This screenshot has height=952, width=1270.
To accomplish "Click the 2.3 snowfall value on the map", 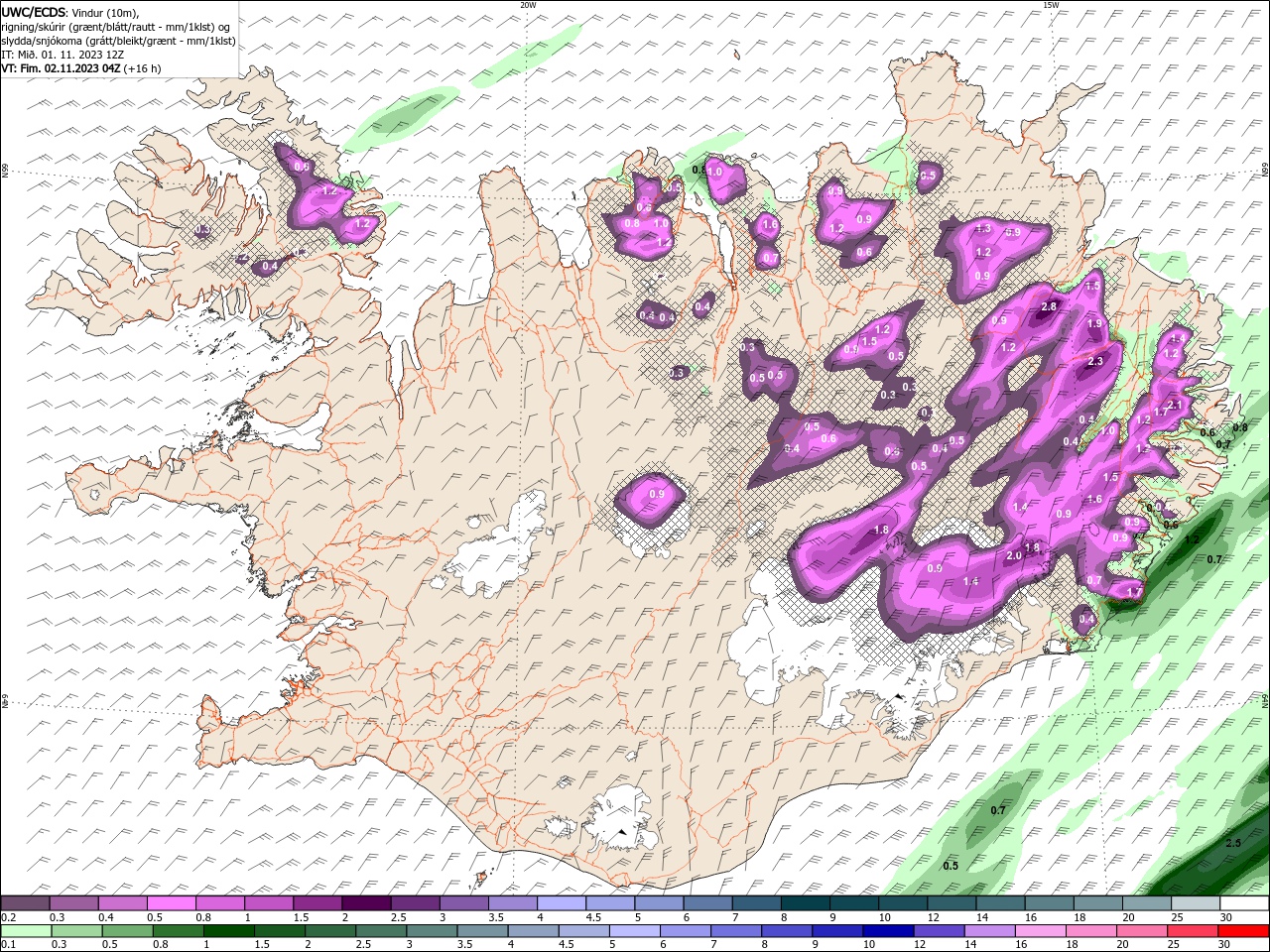I will pyautogui.click(x=1095, y=362).
